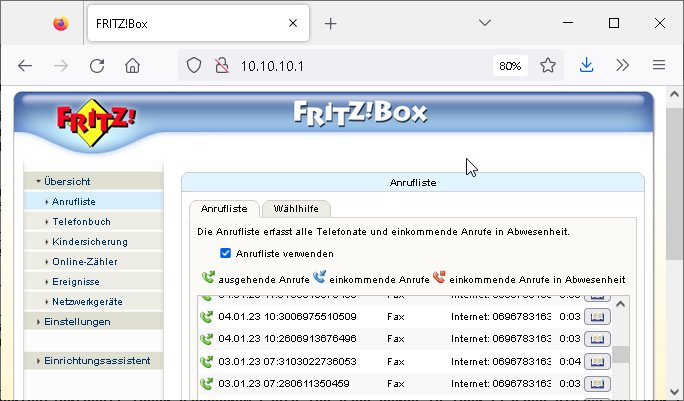
Task: Open the Firefox application menu
Action: 659,65
